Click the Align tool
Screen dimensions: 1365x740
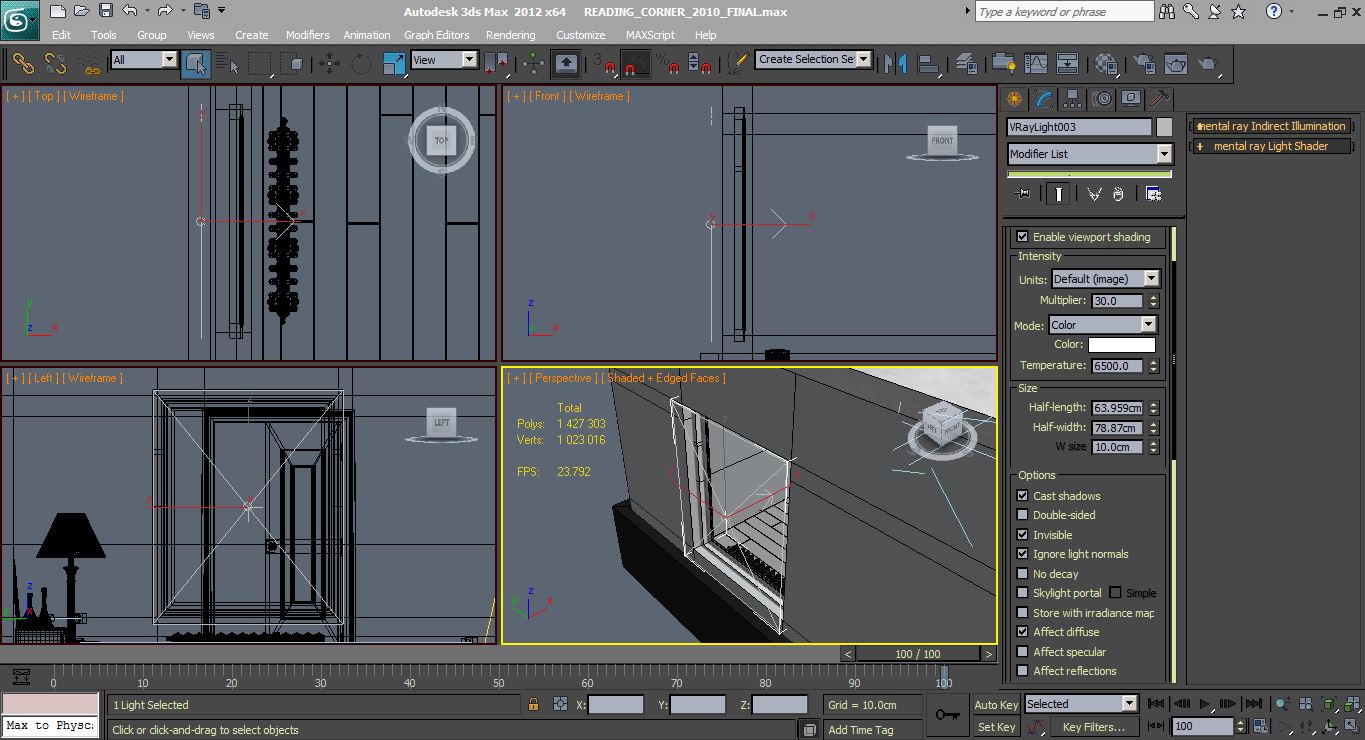click(929, 64)
